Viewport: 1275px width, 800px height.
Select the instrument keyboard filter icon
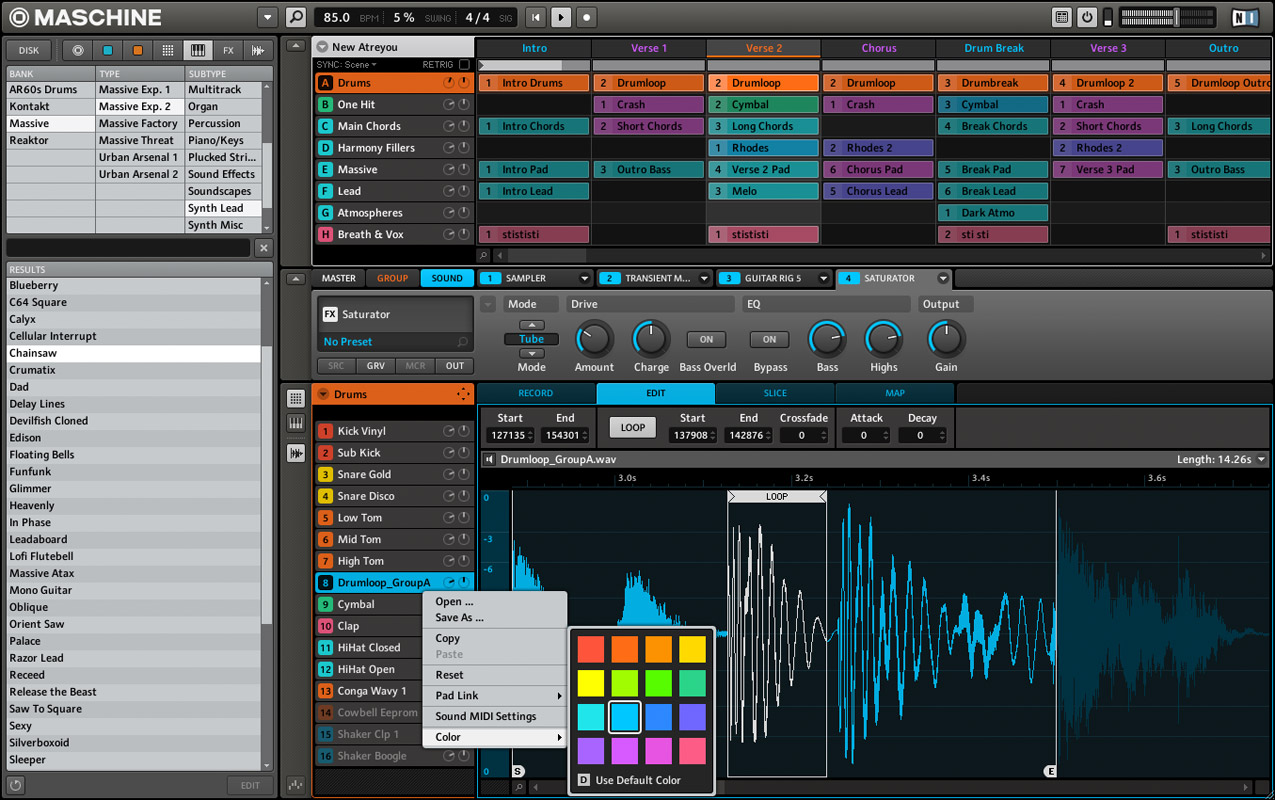(198, 50)
